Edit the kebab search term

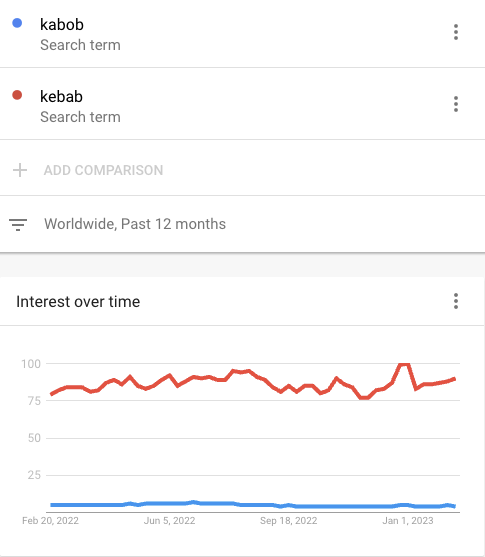61,97
